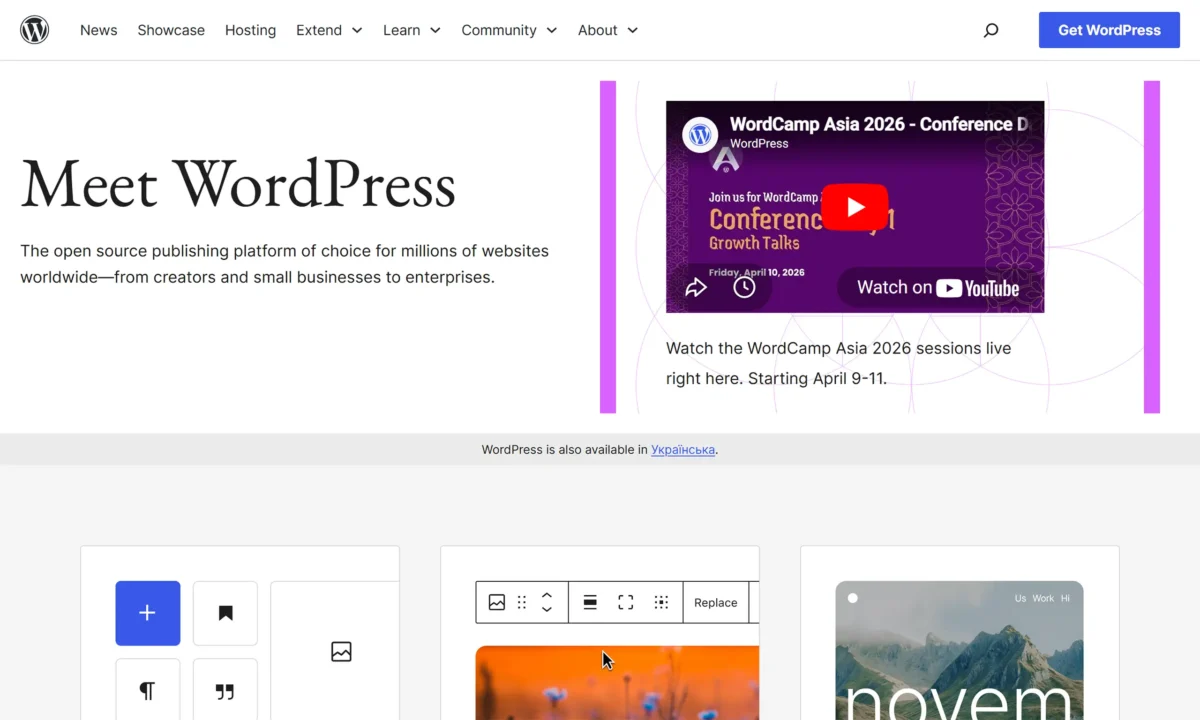Click the move up/down arrows in toolbar

click(547, 602)
